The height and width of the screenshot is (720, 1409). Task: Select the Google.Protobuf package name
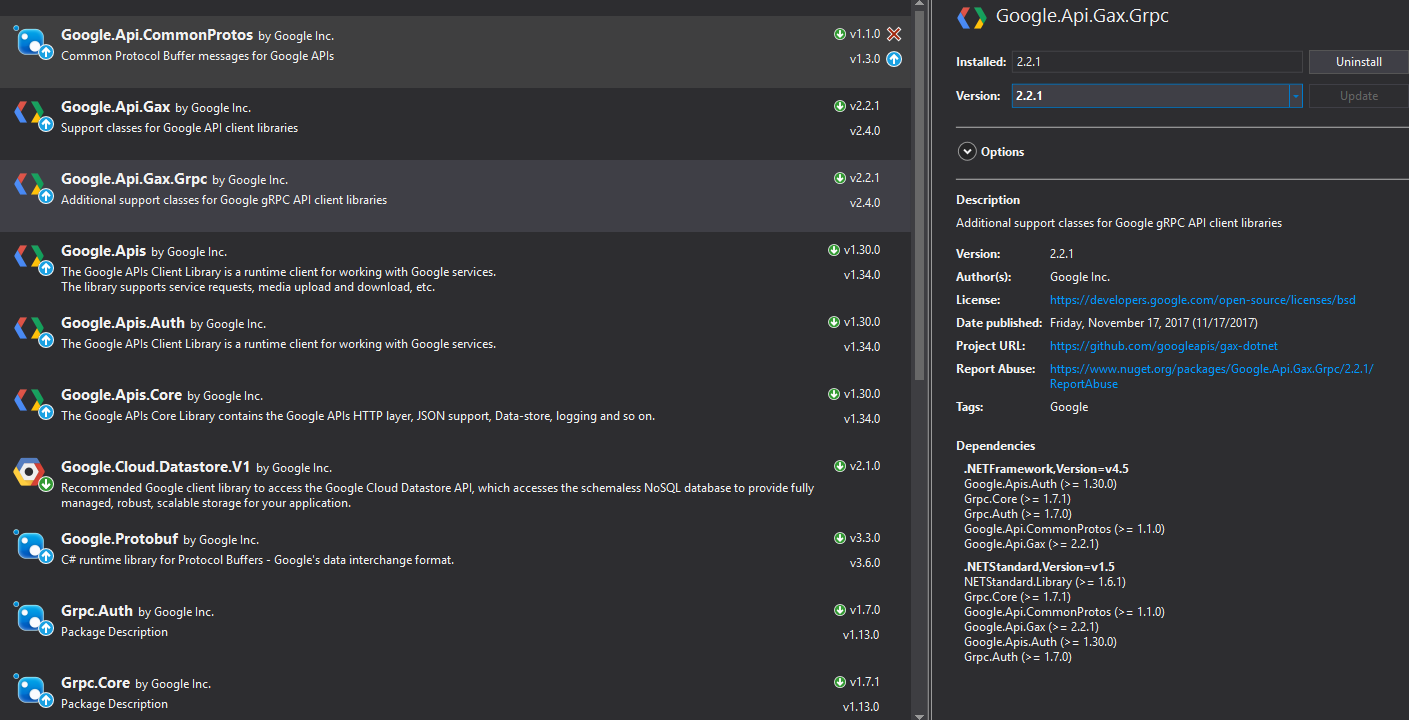coord(119,539)
